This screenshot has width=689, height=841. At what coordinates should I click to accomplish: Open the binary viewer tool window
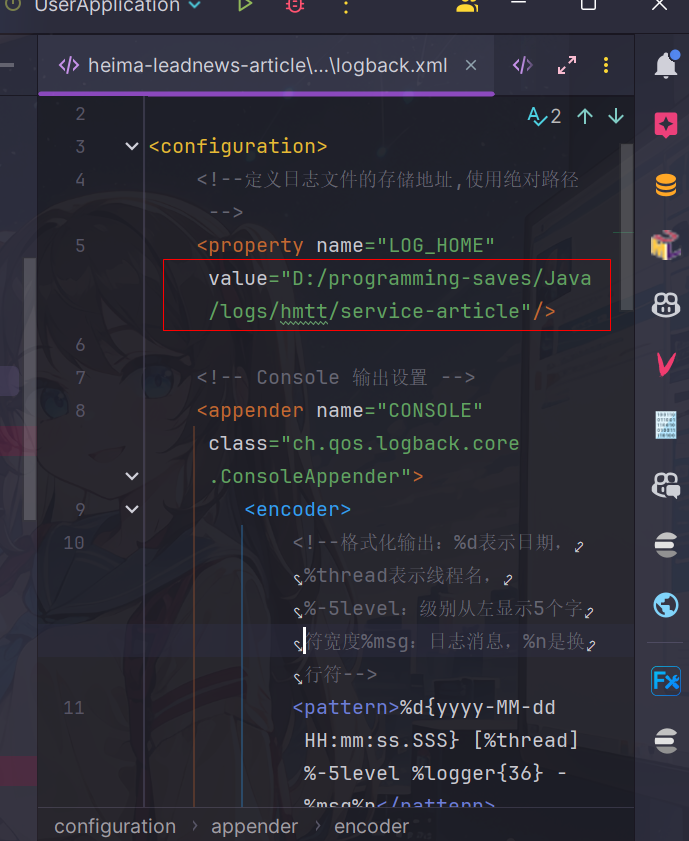tap(666, 425)
